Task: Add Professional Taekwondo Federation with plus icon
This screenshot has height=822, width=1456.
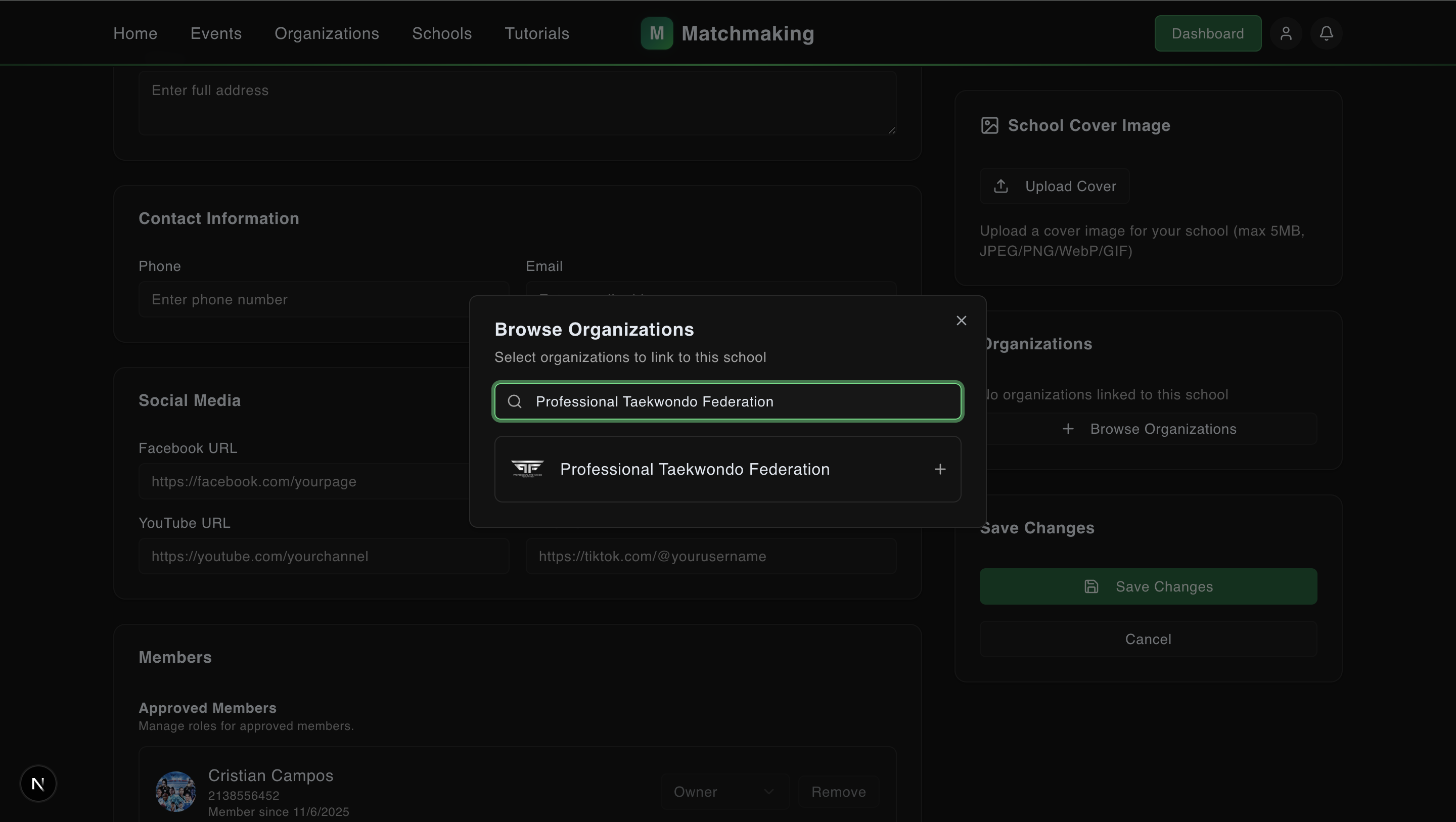Action: coord(940,469)
